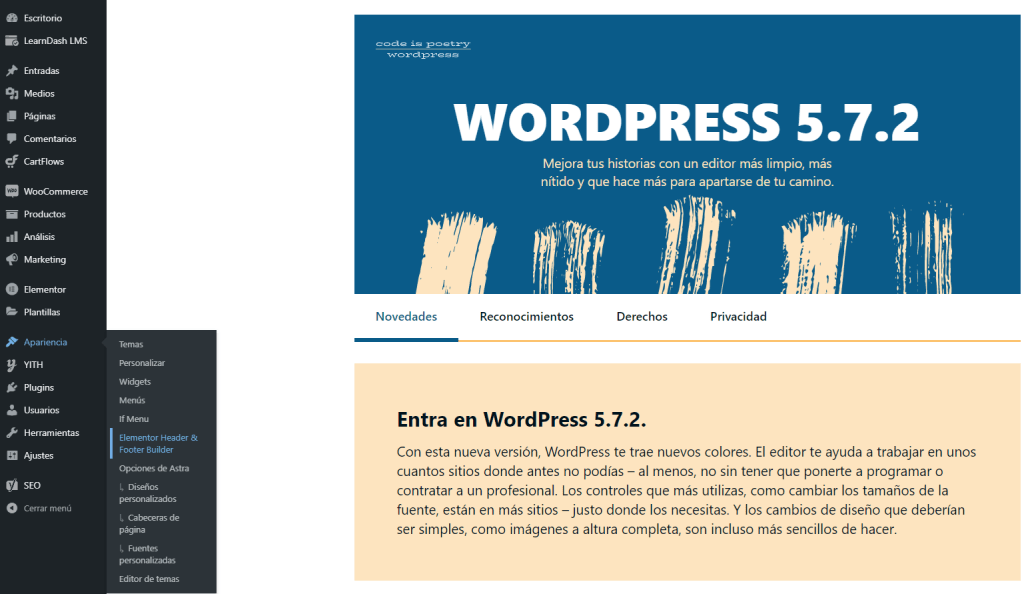Click the Cerrar menú collapse arrow icon

tap(12, 508)
